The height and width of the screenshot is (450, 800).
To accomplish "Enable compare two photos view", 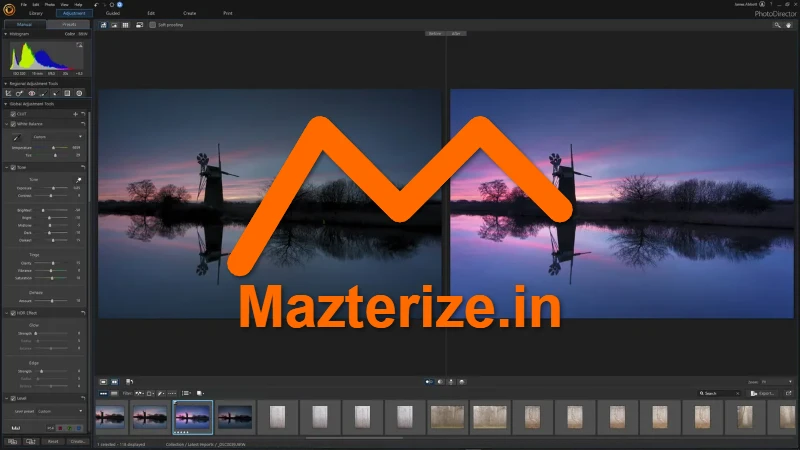I will tap(115, 382).
